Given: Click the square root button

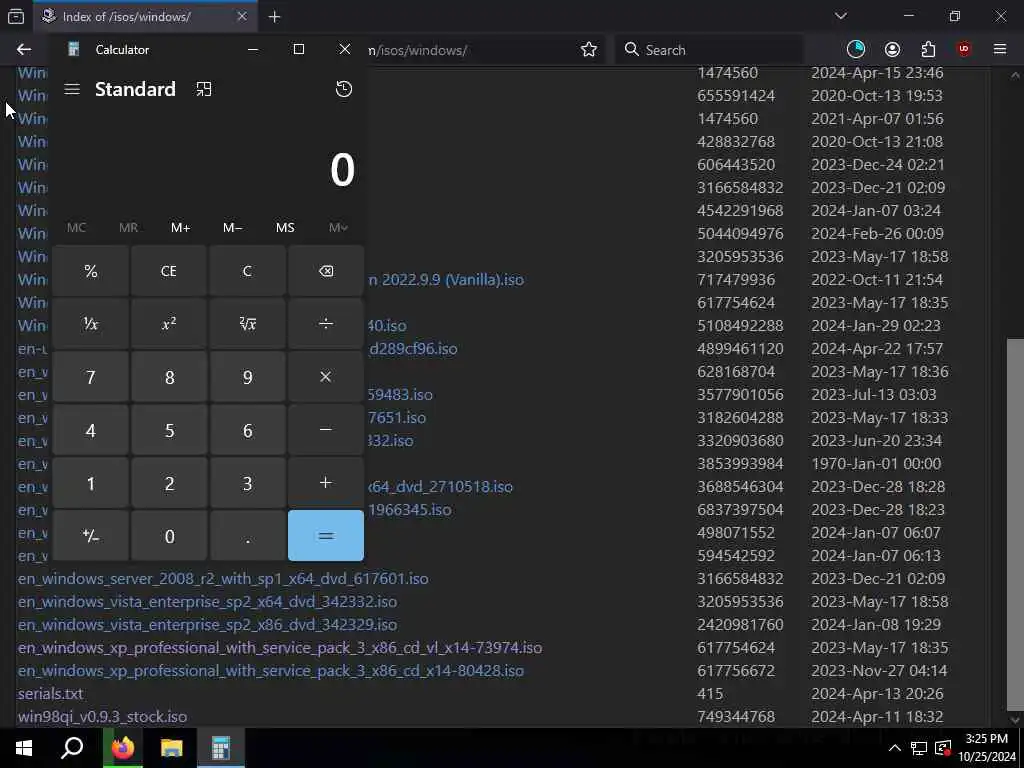Looking at the screenshot, I should pos(247,324).
